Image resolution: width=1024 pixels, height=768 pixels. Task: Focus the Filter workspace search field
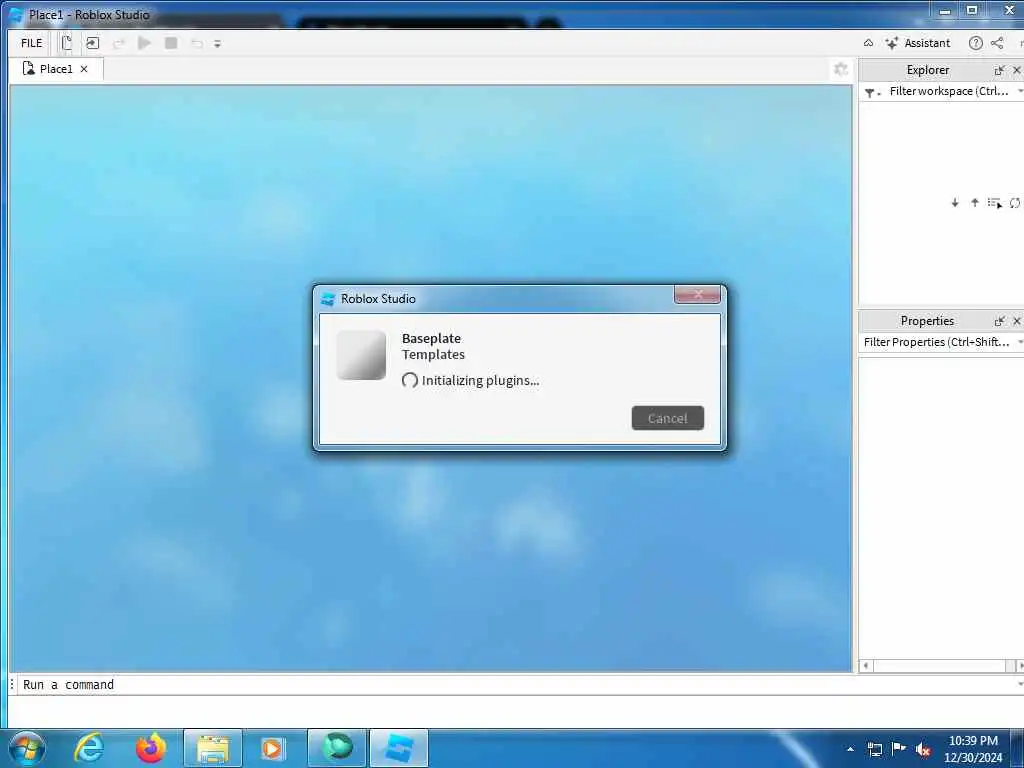pyautogui.click(x=949, y=91)
